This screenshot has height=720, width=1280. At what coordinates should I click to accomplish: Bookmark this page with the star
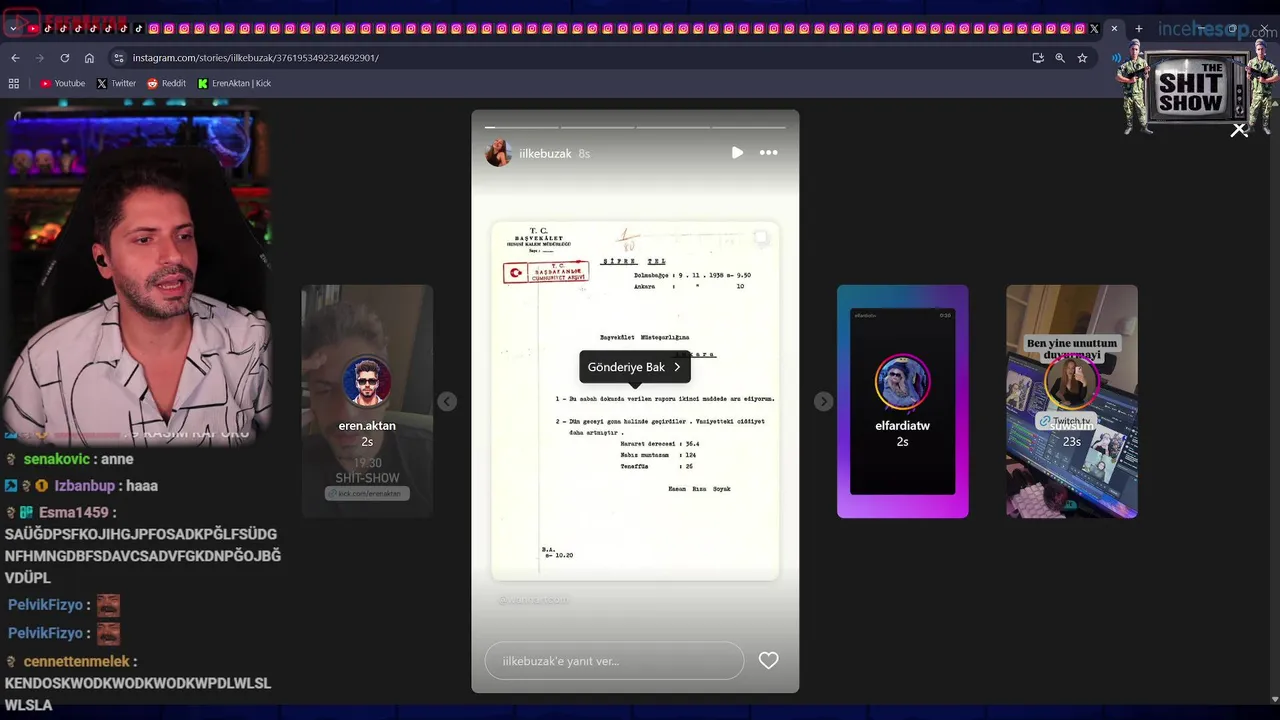coord(1082,58)
